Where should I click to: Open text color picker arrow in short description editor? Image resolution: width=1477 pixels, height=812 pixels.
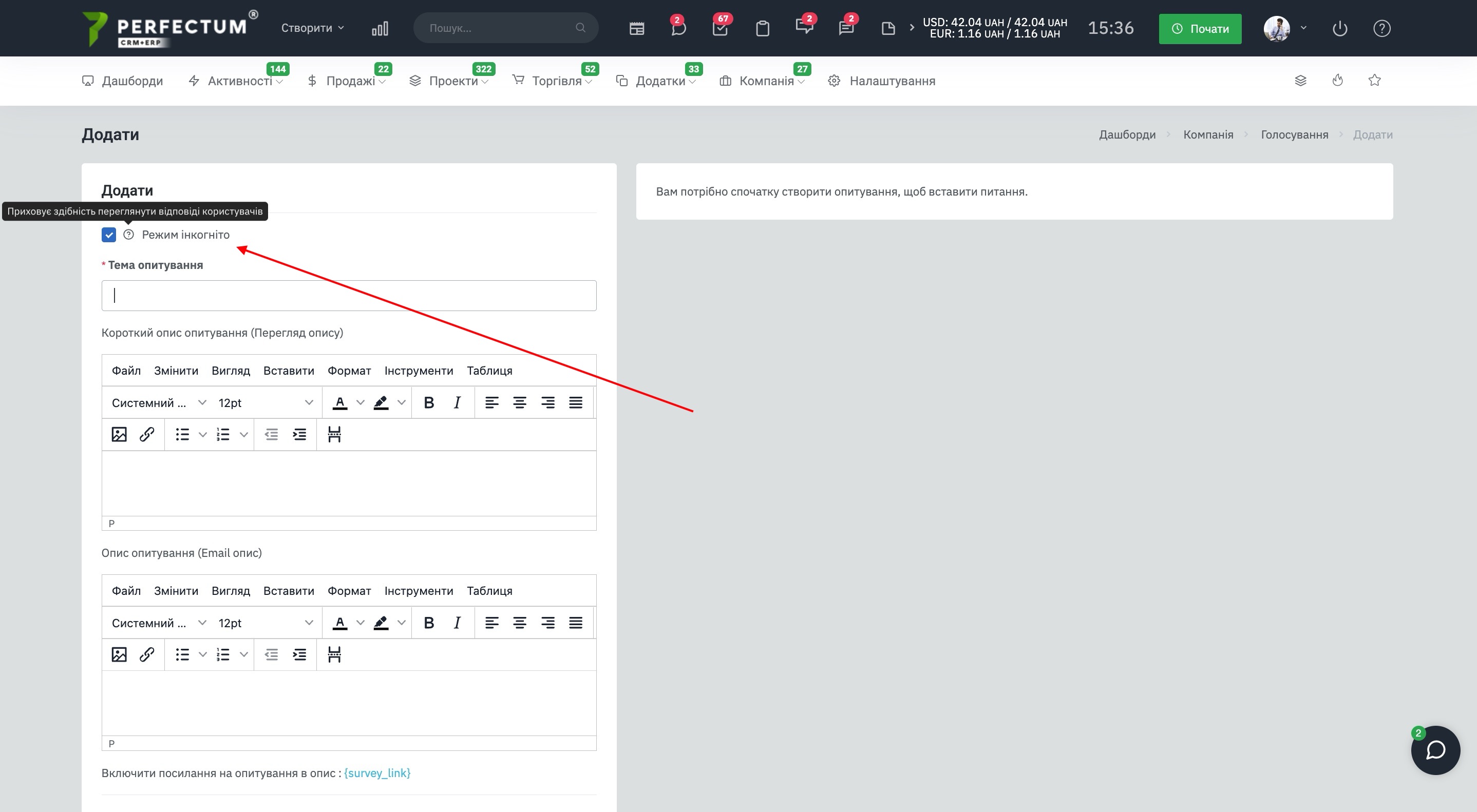coord(360,403)
